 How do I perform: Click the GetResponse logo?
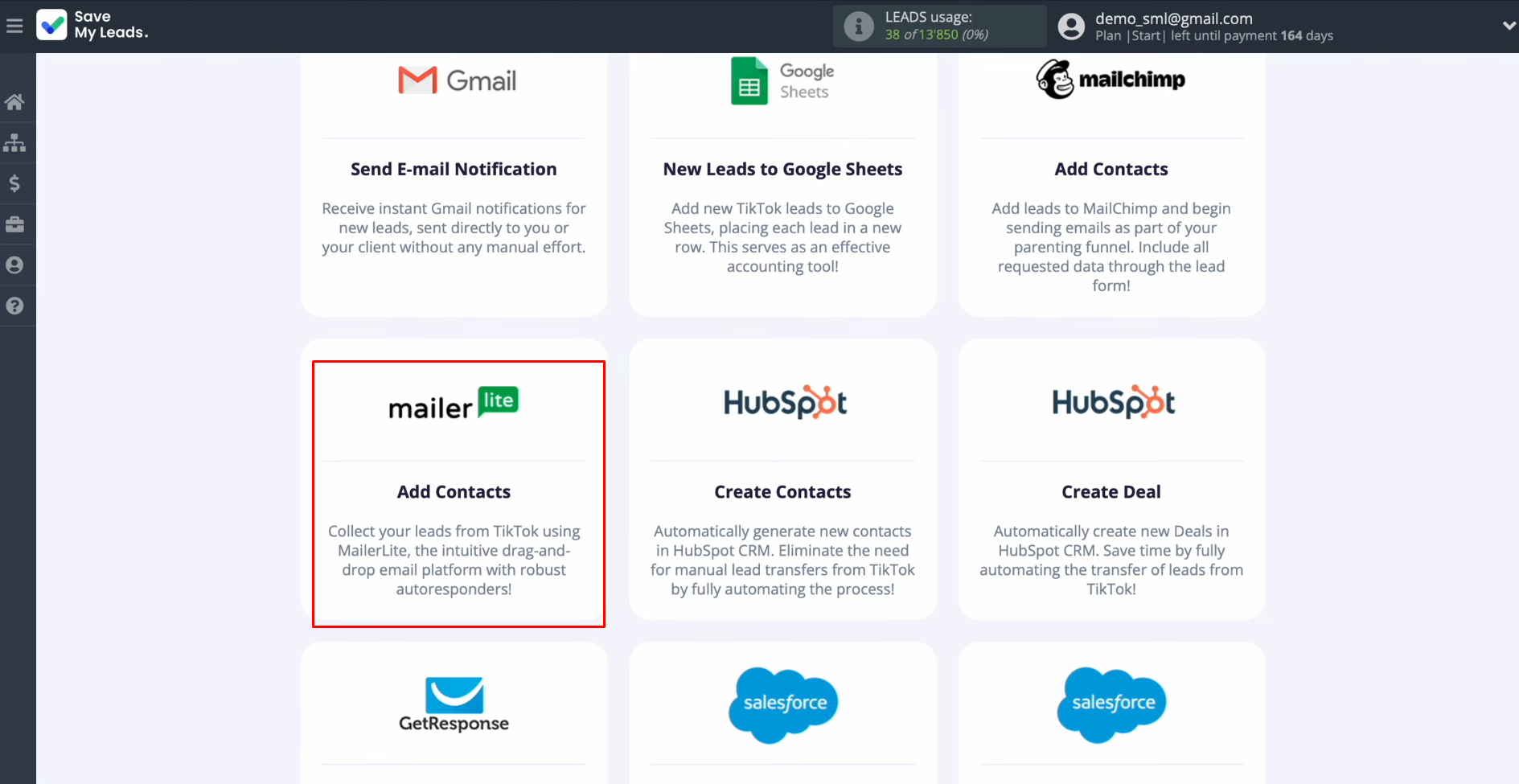(454, 704)
